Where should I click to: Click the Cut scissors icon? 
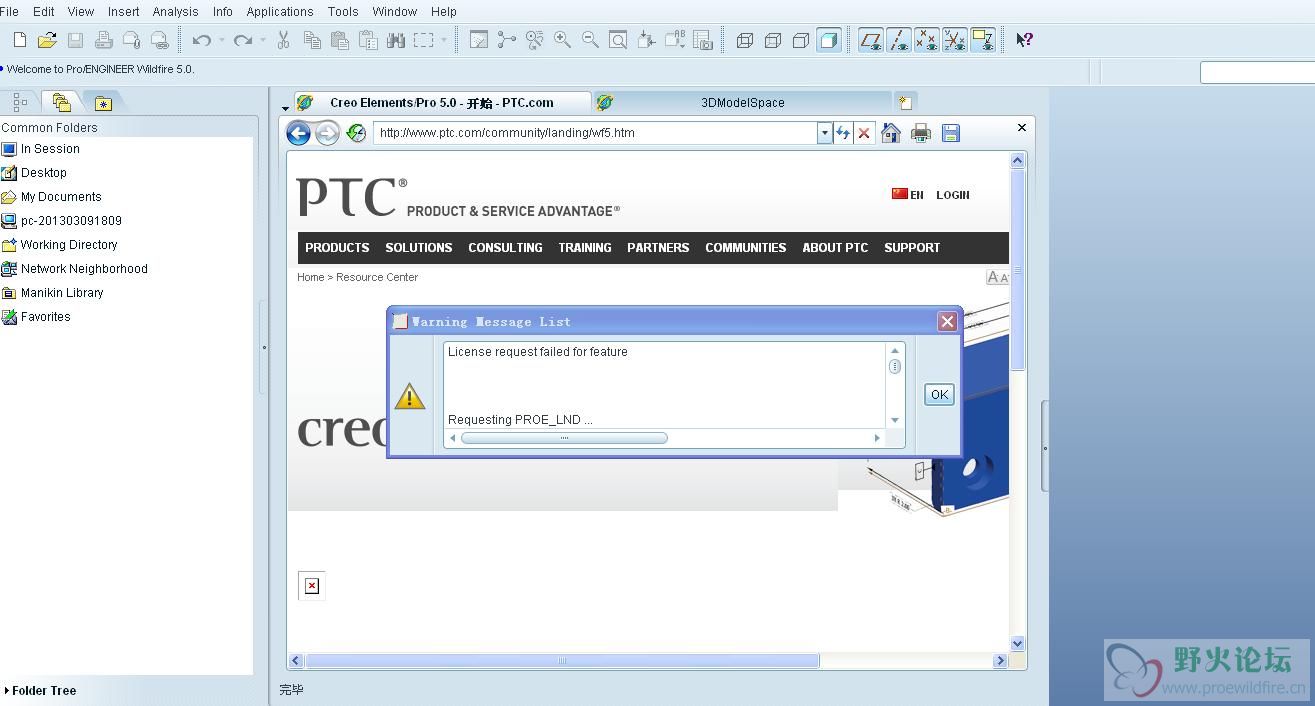click(x=283, y=40)
